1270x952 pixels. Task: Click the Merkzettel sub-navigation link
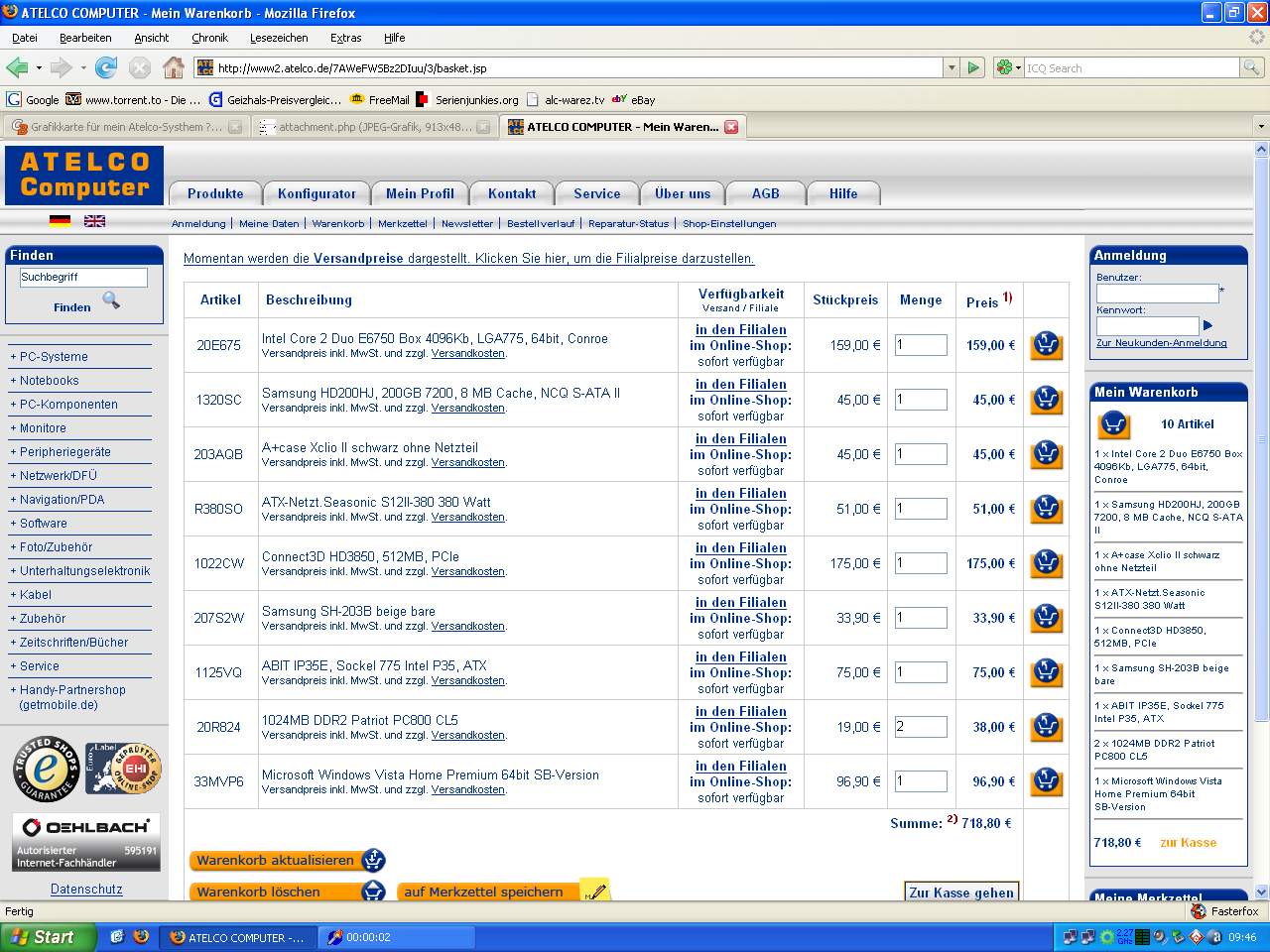click(403, 223)
